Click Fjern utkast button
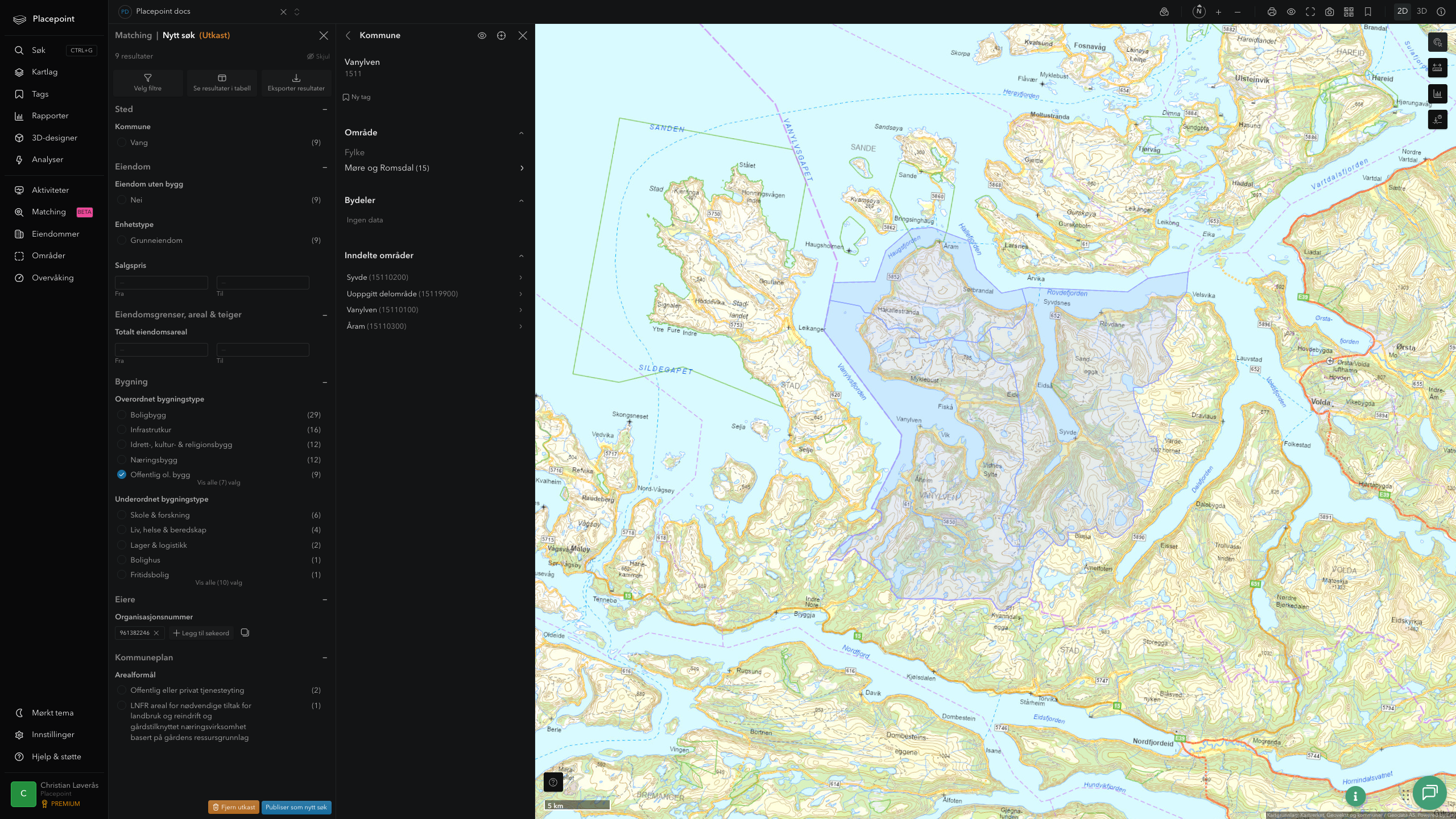The image size is (1456, 819). pyautogui.click(x=234, y=807)
